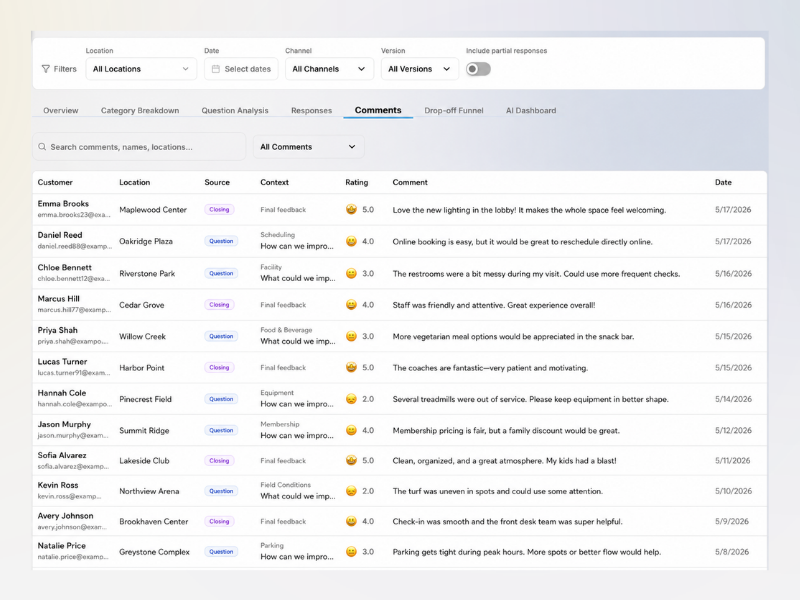Click Lucas Turner's 5.0 rating emoji
Image resolution: width=800 pixels, height=600 pixels.
click(x=351, y=367)
